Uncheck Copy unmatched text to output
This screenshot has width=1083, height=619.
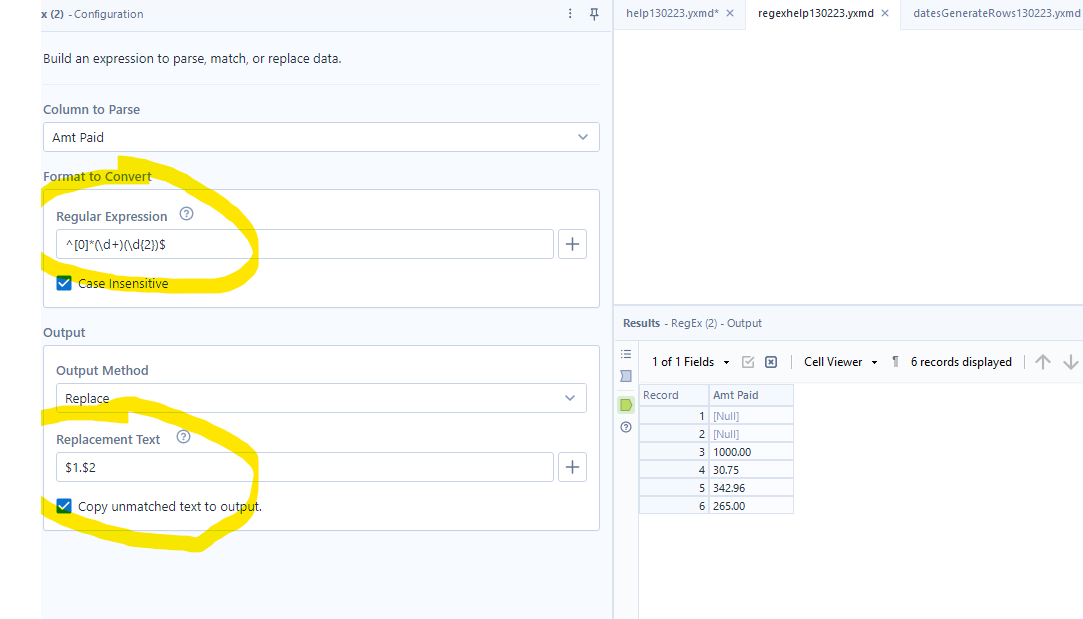click(63, 506)
